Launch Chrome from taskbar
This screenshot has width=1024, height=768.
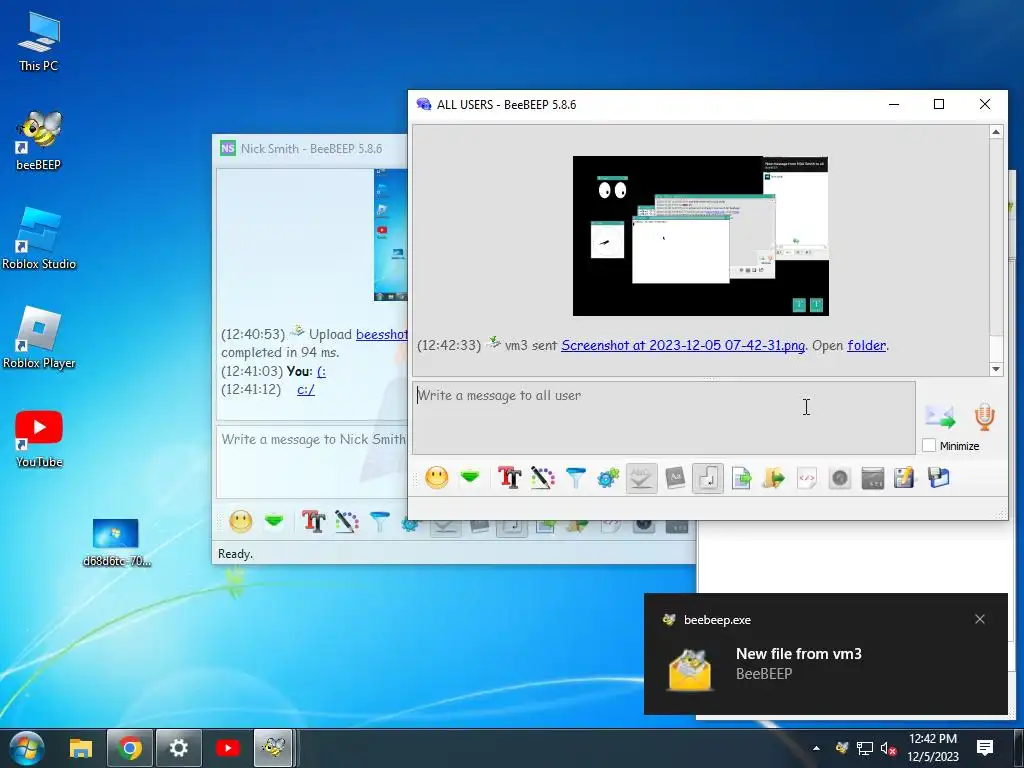pos(129,748)
